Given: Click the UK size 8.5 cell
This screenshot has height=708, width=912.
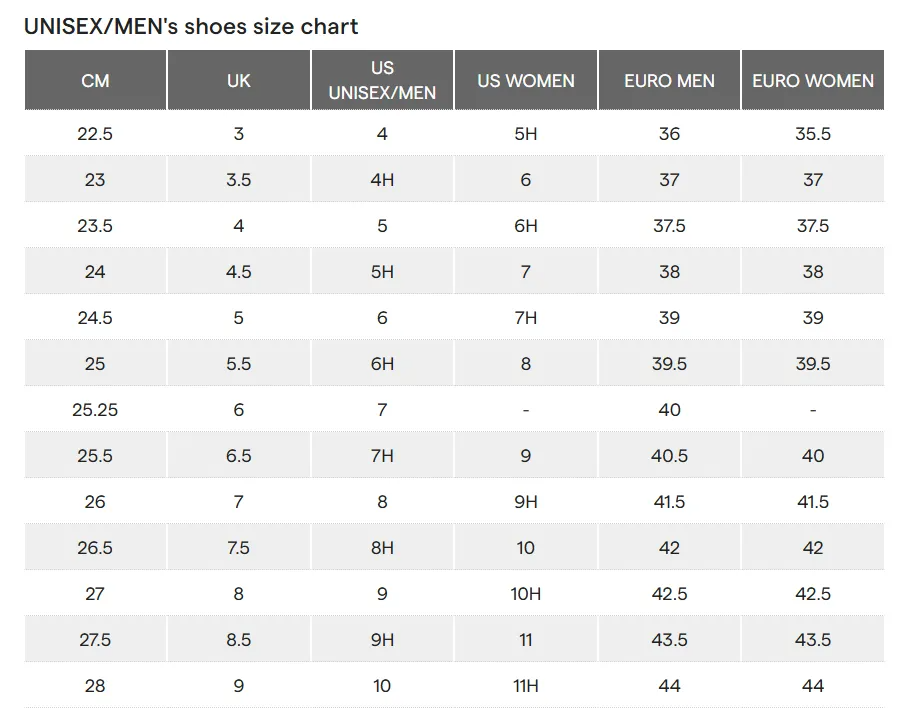Looking at the screenshot, I should [x=238, y=639].
